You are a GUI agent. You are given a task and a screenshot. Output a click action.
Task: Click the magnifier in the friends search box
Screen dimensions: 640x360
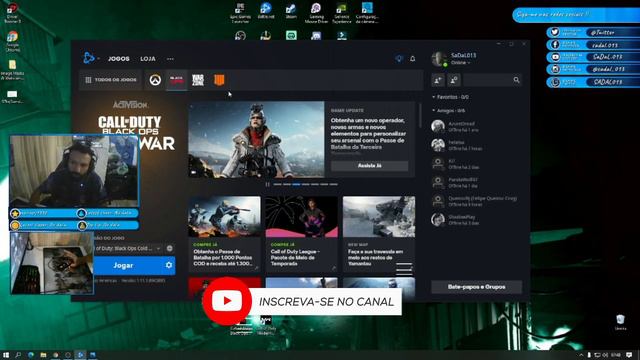point(516,80)
